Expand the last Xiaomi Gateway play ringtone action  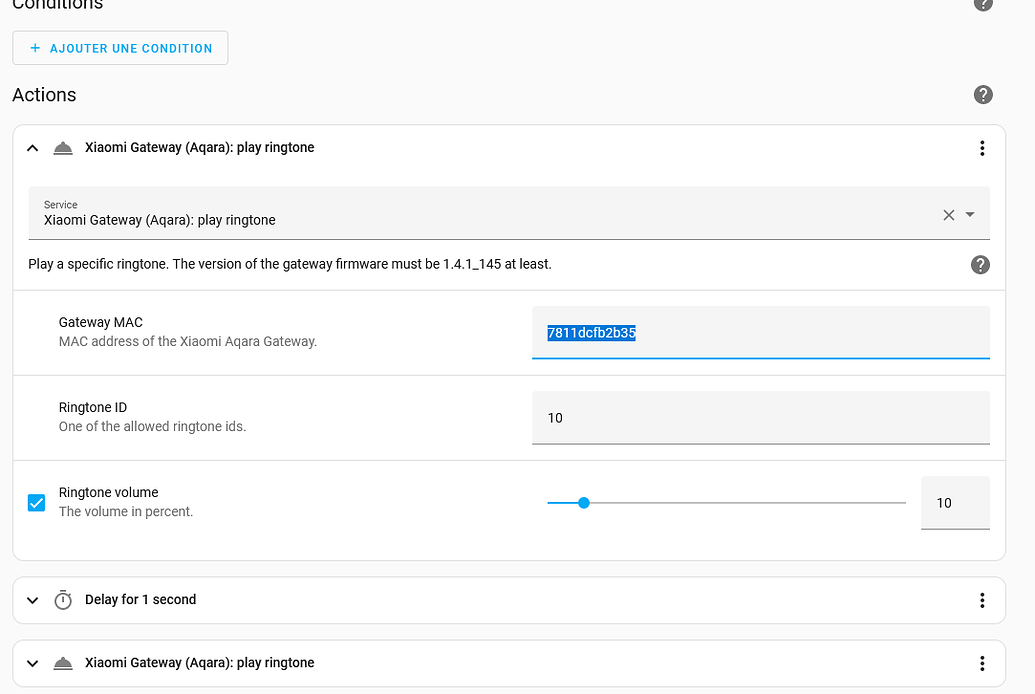(32, 663)
